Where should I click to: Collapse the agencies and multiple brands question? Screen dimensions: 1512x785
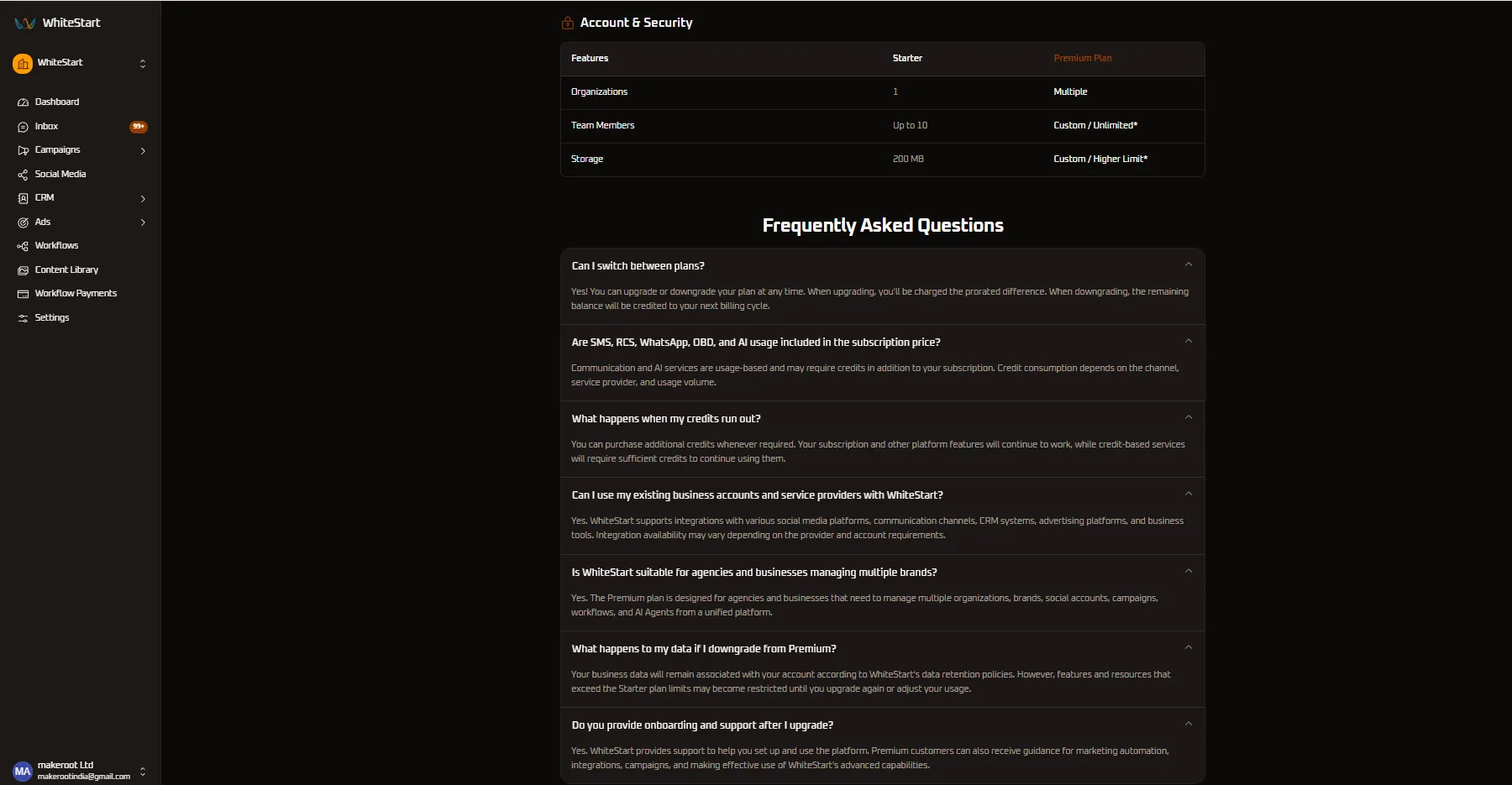1188,571
